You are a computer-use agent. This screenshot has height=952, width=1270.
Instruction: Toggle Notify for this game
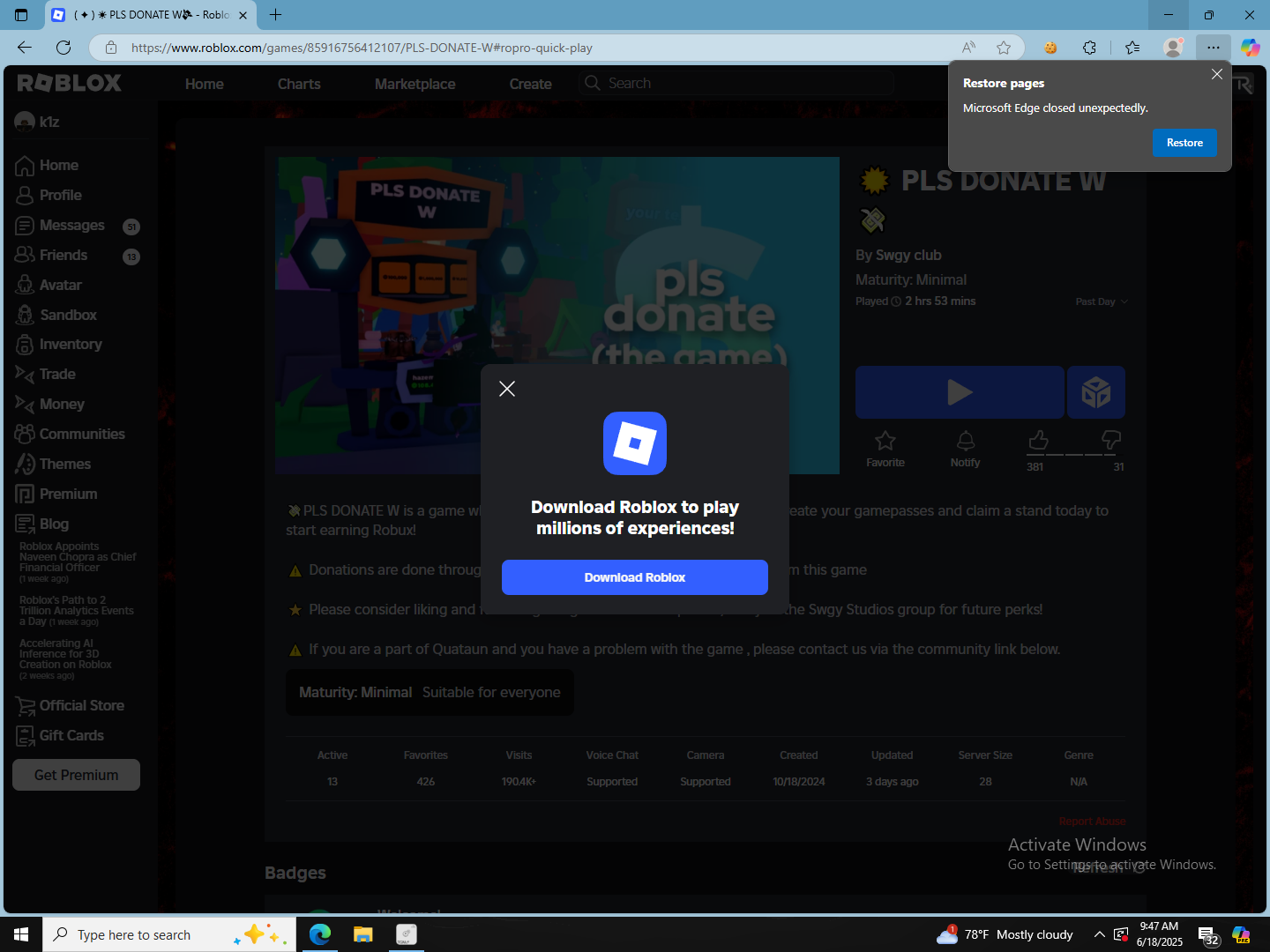tap(966, 449)
